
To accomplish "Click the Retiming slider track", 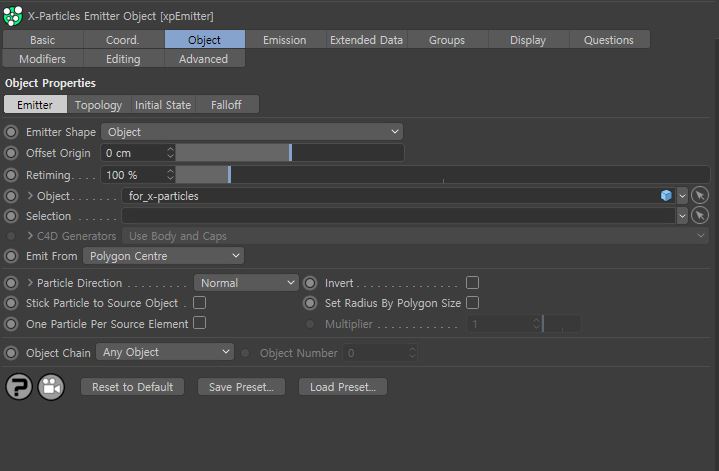I will coord(442,175).
